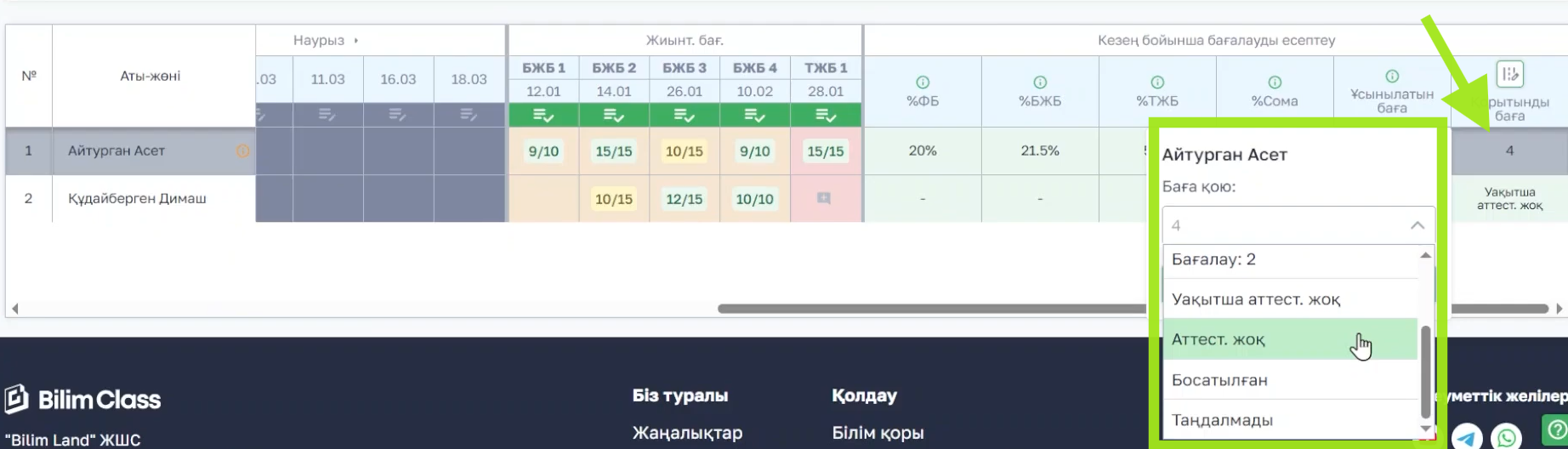The width and height of the screenshot is (1568, 449).
Task: Click the БЖБ 1 green checklist icon
Action: [x=543, y=115]
